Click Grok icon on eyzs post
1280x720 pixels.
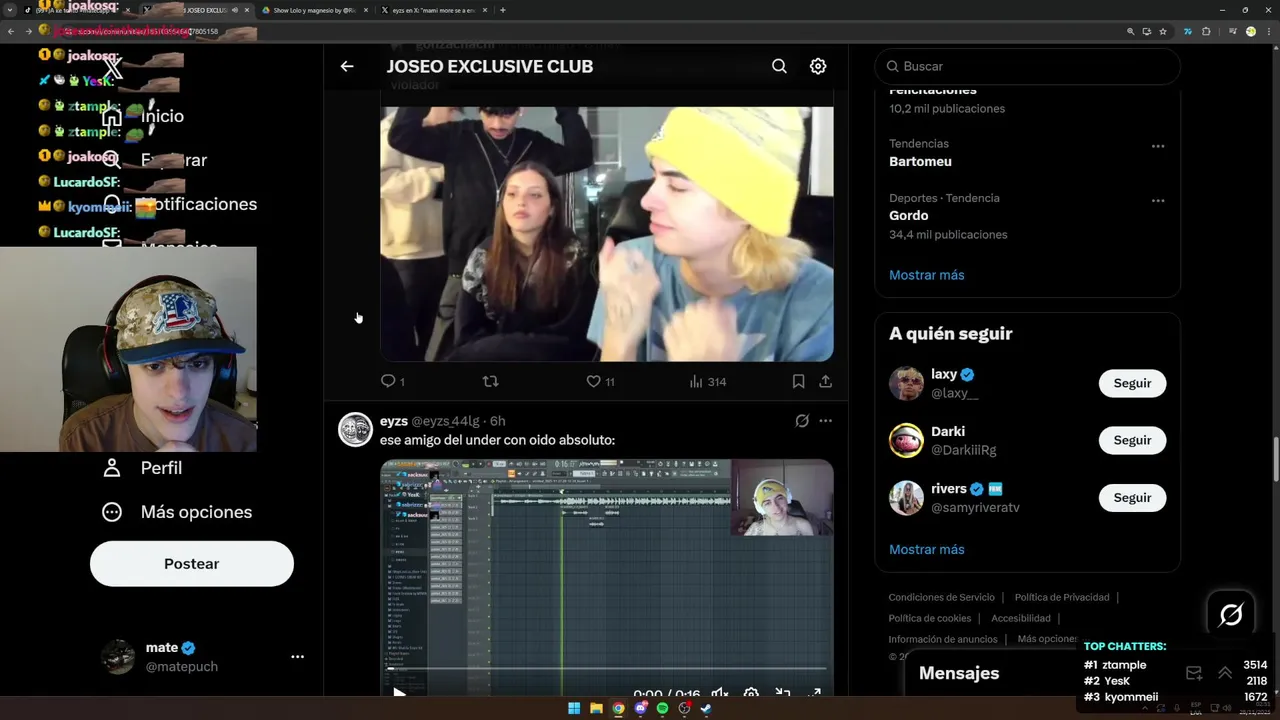[x=801, y=421]
